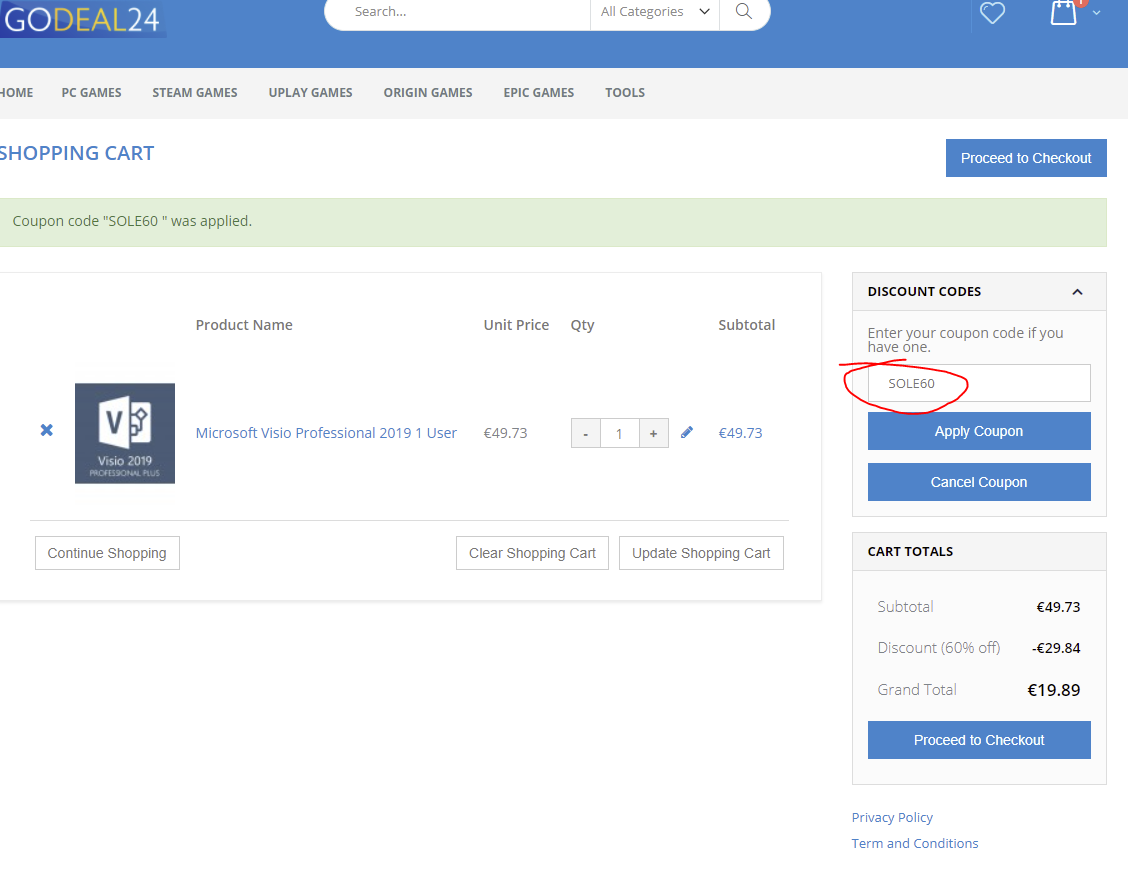Open Term and Conditions link
Image resolution: width=1128 pixels, height=890 pixels.
(915, 843)
